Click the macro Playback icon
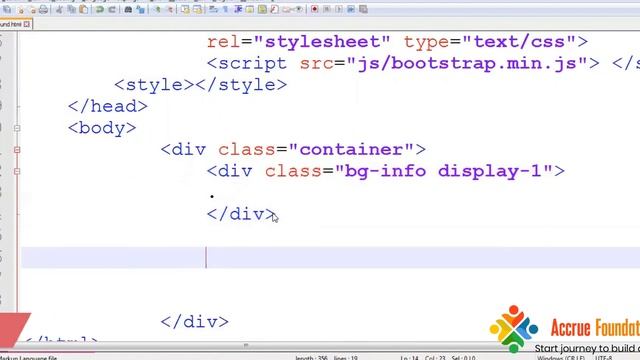Screen dimensions: 640x360 [338, 9]
